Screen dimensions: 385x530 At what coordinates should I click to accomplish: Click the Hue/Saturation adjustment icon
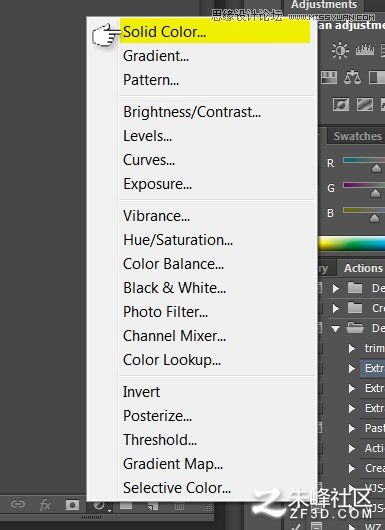tap(329, 78)
